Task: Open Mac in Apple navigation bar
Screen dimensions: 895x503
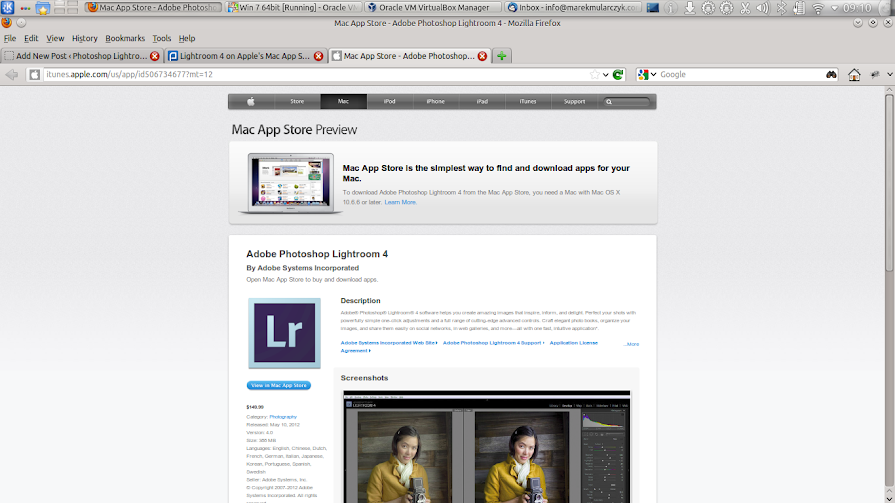Action: click(343, 102)
